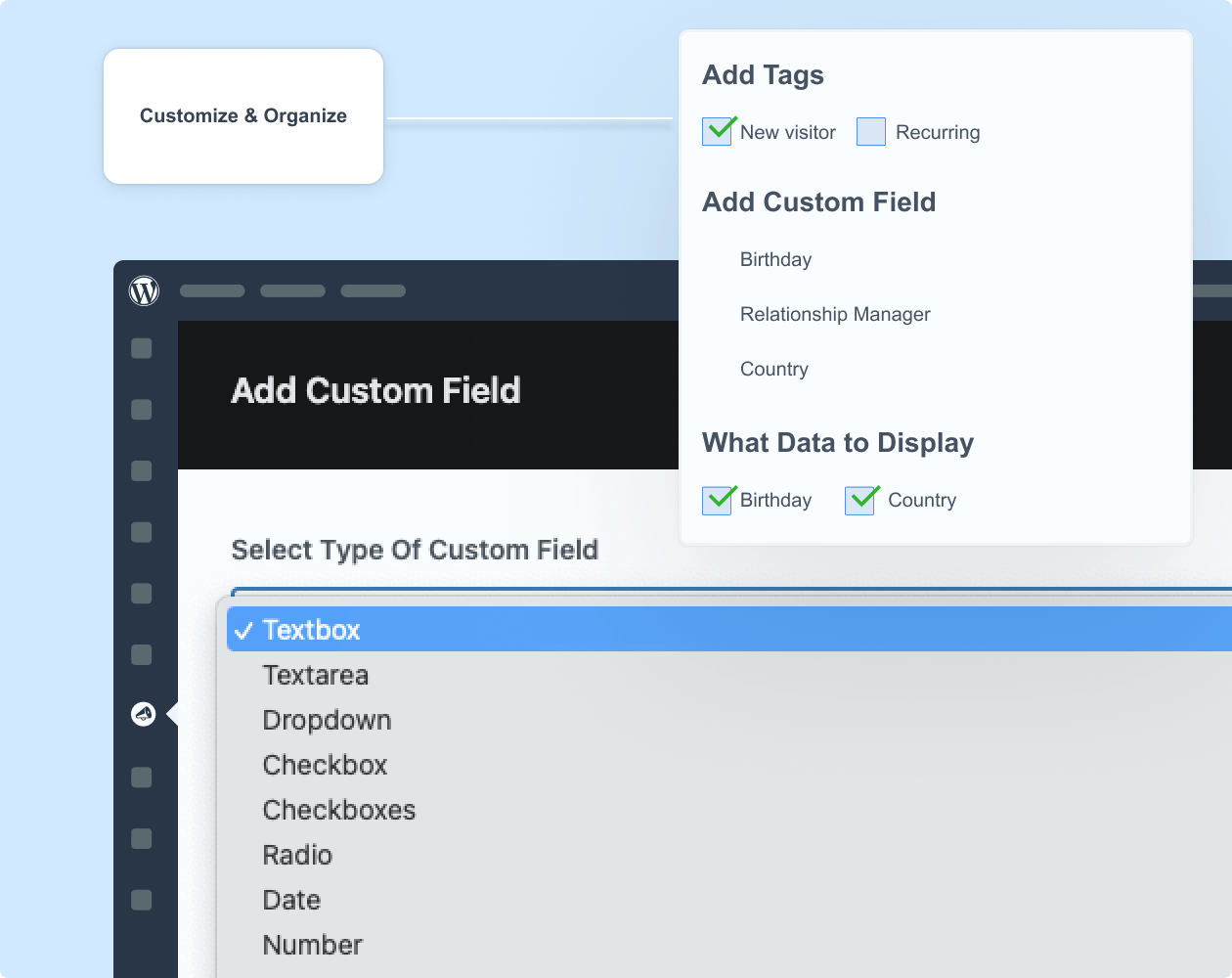1232x978 pixels.
Task: Choose Date from the custom field types
Action: click(291, 900)
